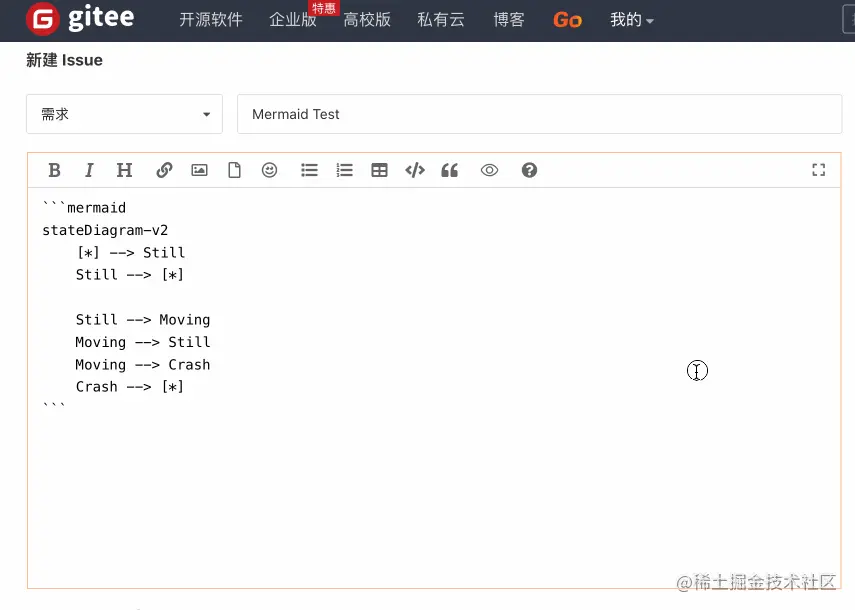
Task: Insert an image into the issue
Action: point(200,170)
